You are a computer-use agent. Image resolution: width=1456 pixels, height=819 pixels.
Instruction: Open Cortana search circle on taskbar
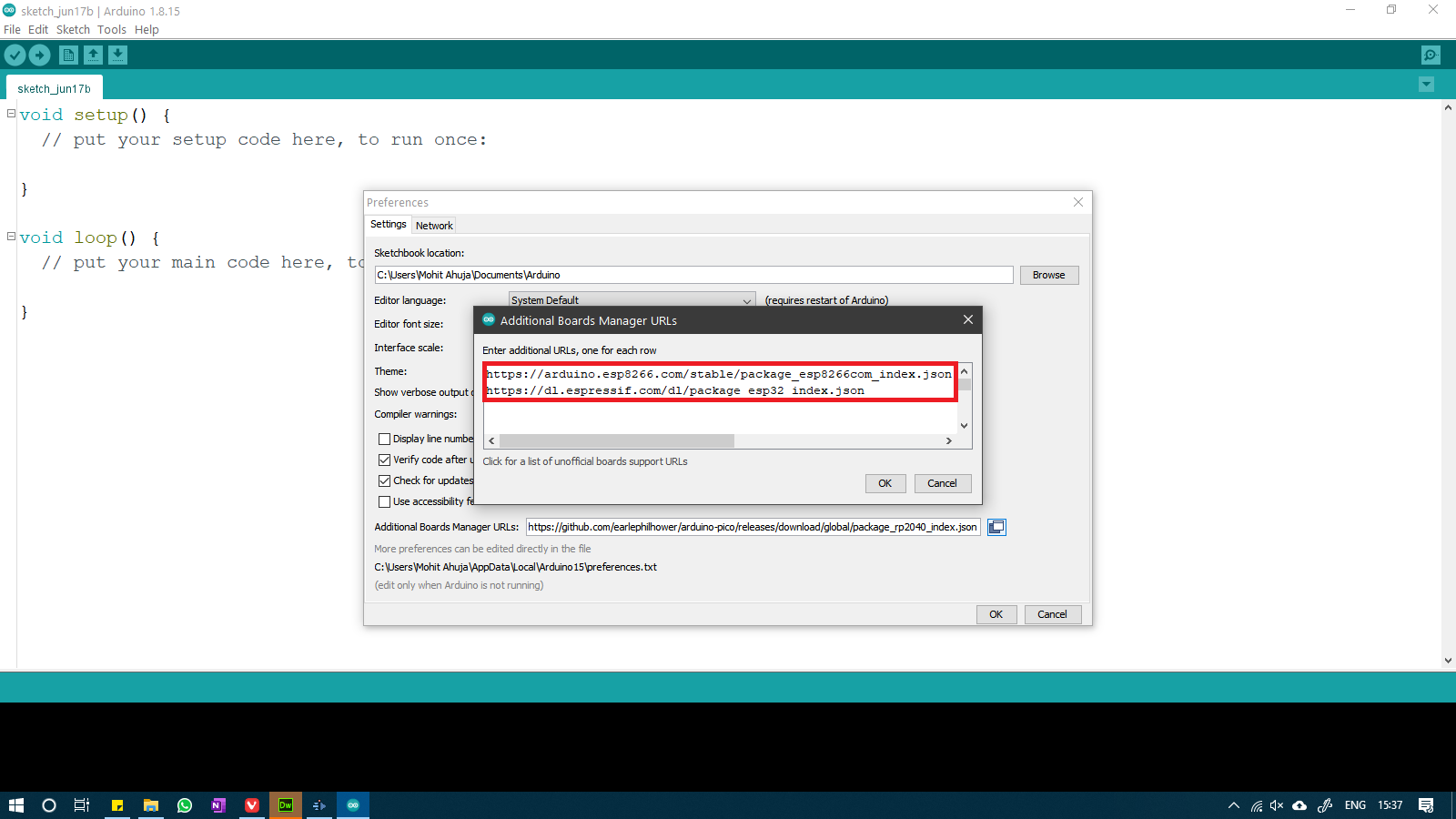coord(49,805)
